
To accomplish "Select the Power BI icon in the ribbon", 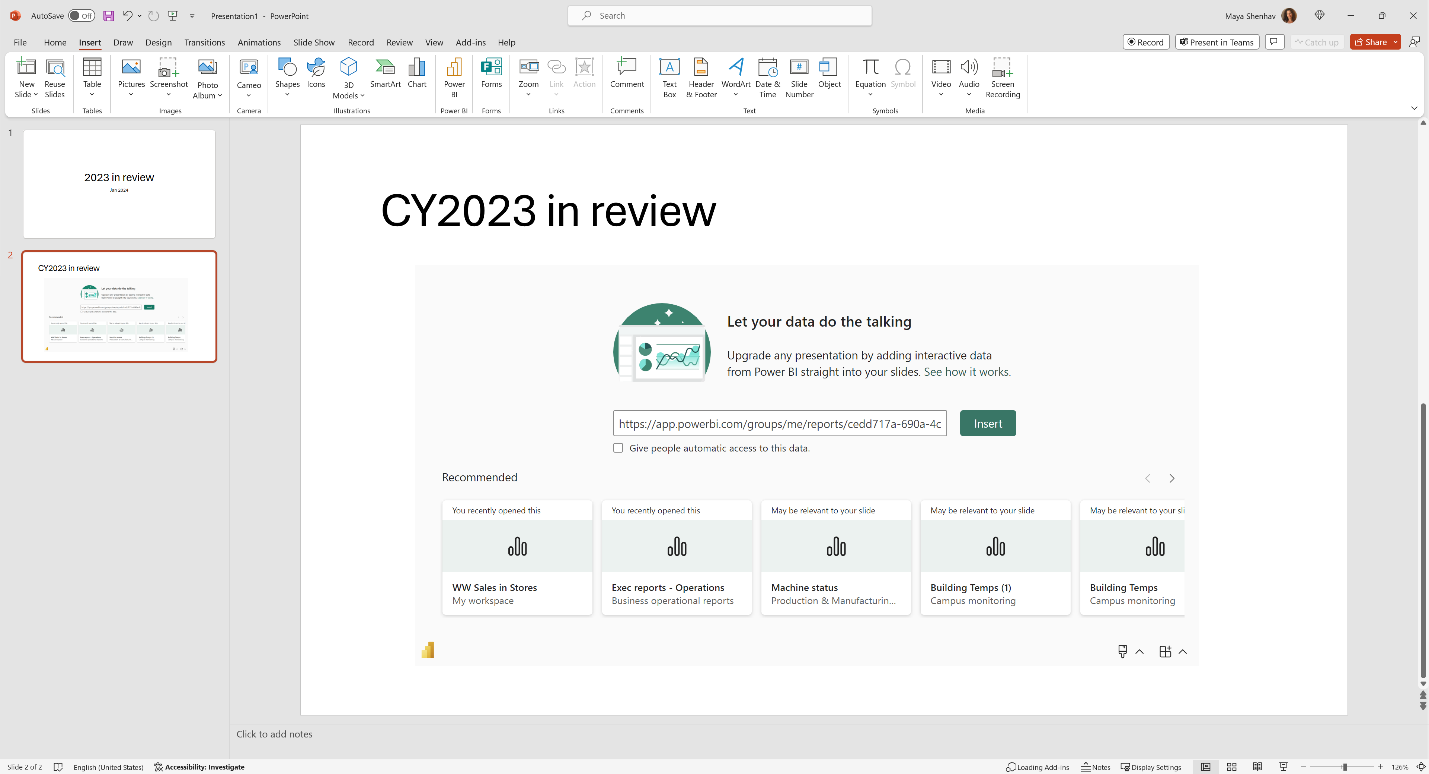I will click(x=454, y=80).
